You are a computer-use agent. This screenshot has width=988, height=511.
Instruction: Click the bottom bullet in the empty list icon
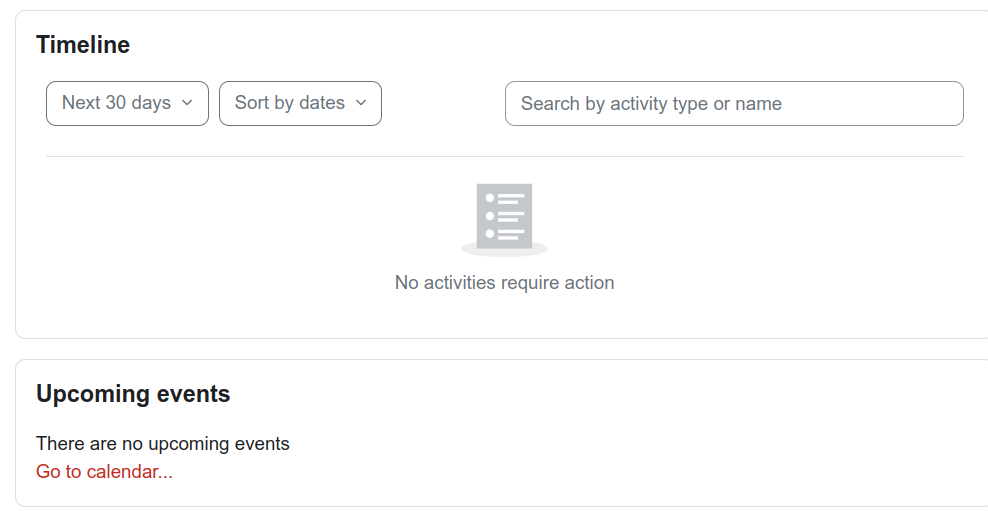(x=490, y=234)
